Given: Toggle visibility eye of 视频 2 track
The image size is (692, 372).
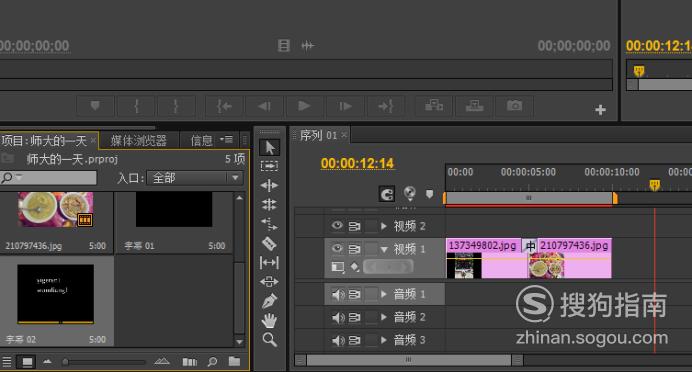Looking at the screenshot, I should pyautogui.click(x=337, y=225).
